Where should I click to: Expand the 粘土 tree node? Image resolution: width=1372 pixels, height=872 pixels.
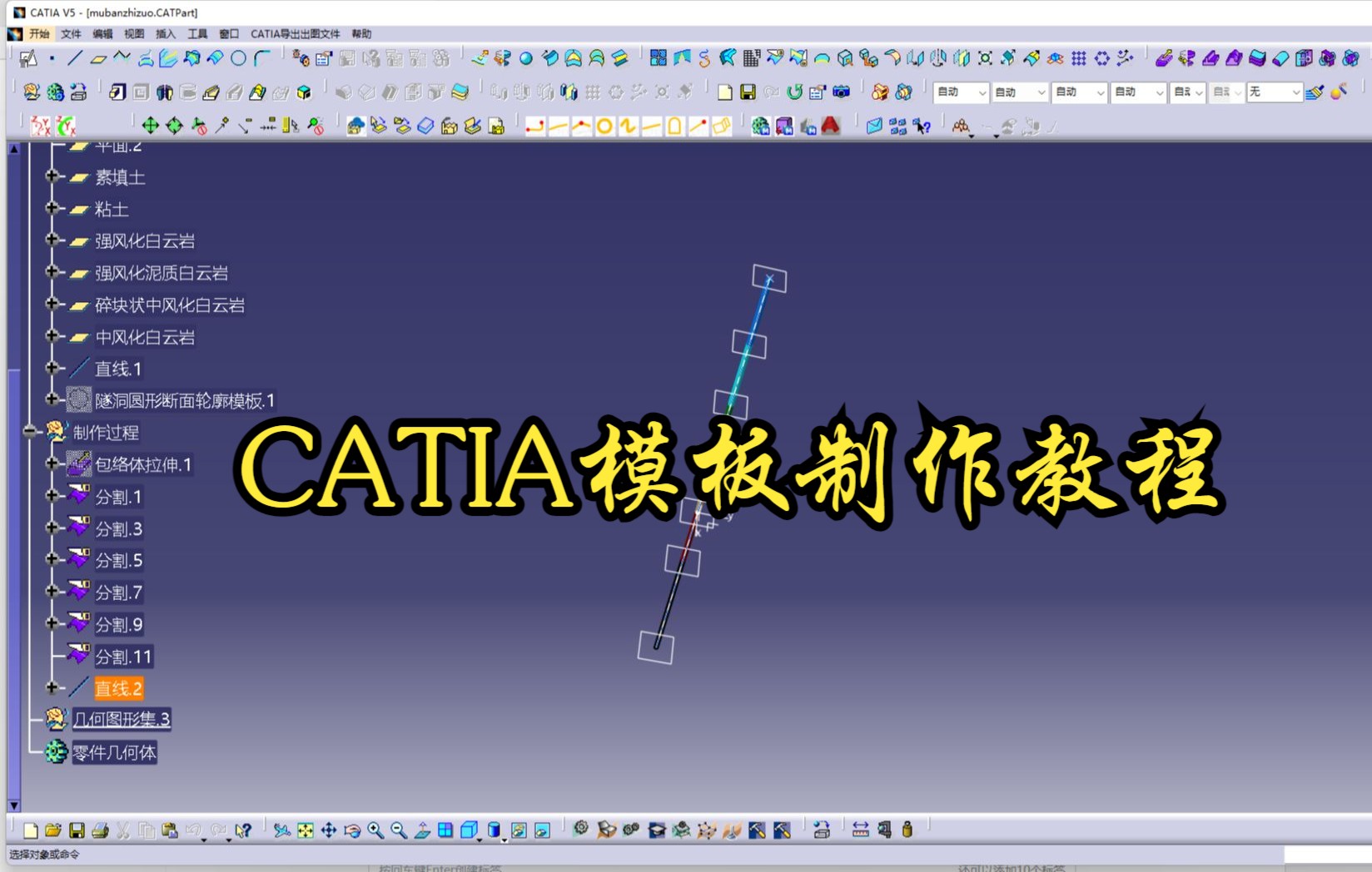52,210
